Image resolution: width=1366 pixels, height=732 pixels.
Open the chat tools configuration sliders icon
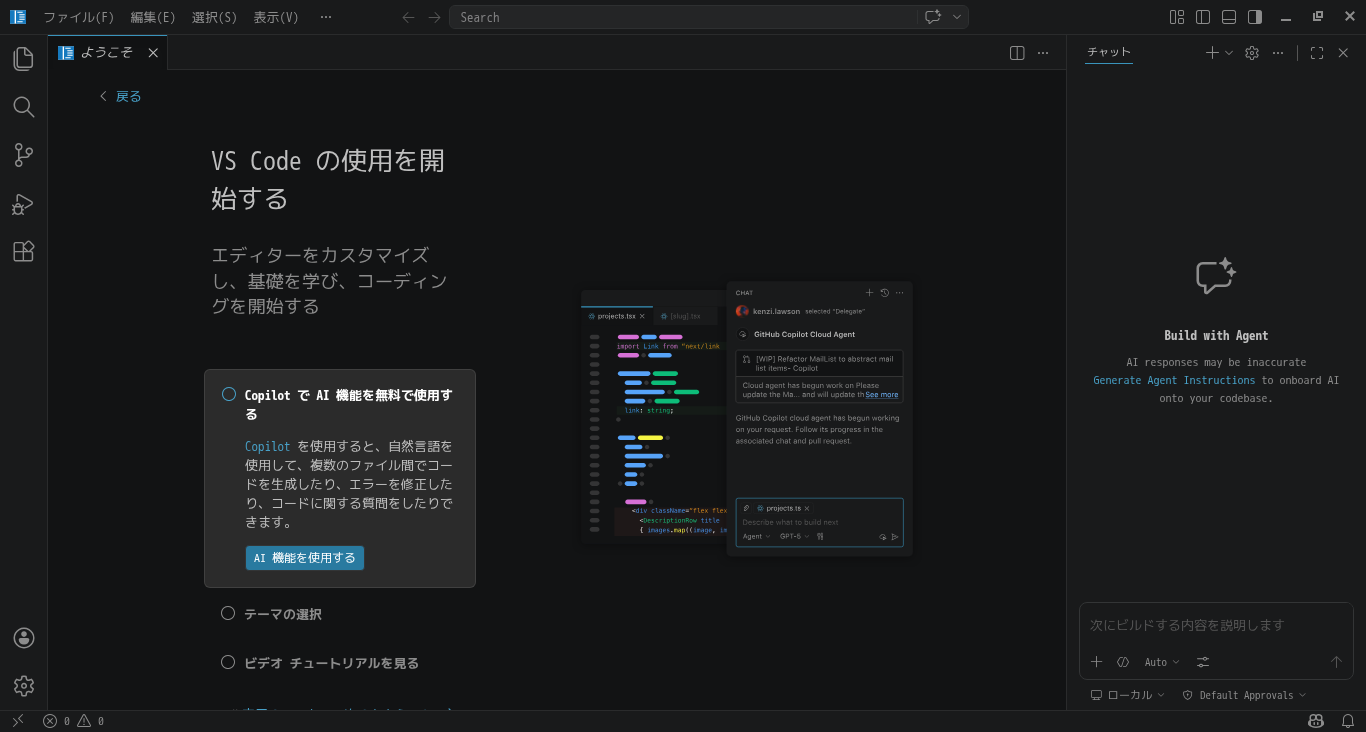pos(1203,662)
